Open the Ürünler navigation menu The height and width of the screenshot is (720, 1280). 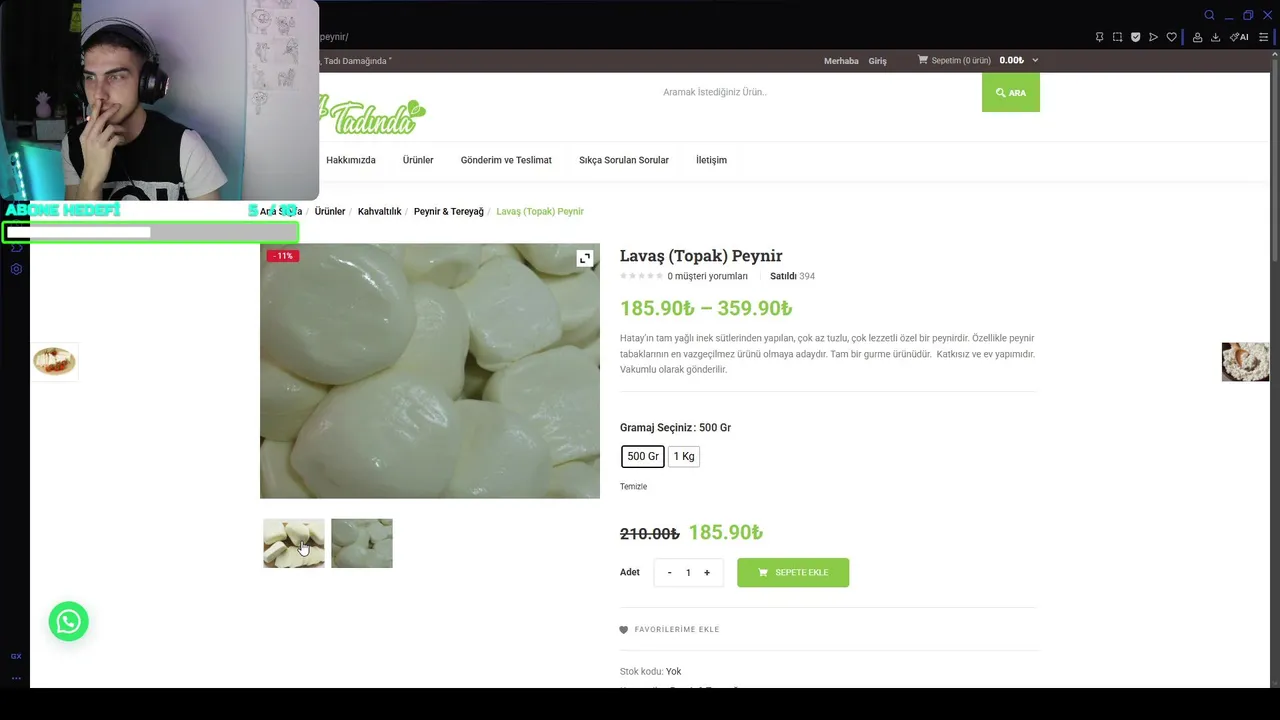point(418,160)
